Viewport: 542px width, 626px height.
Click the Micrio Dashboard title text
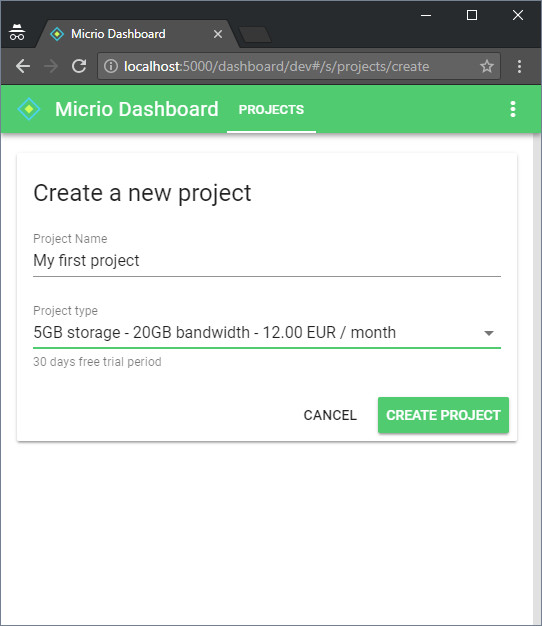tap(136, 109)
